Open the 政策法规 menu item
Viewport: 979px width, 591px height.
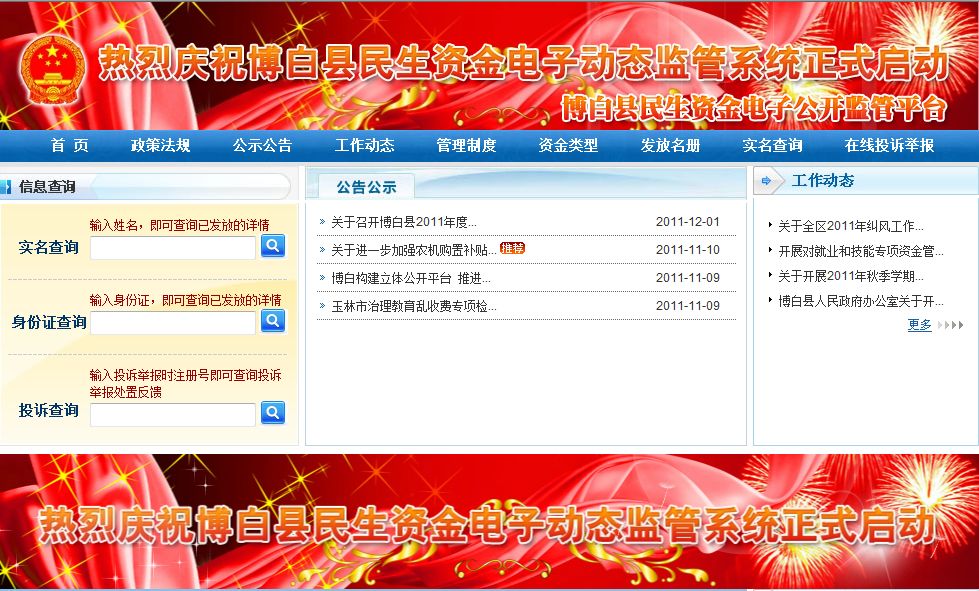(x=160, y=145)
